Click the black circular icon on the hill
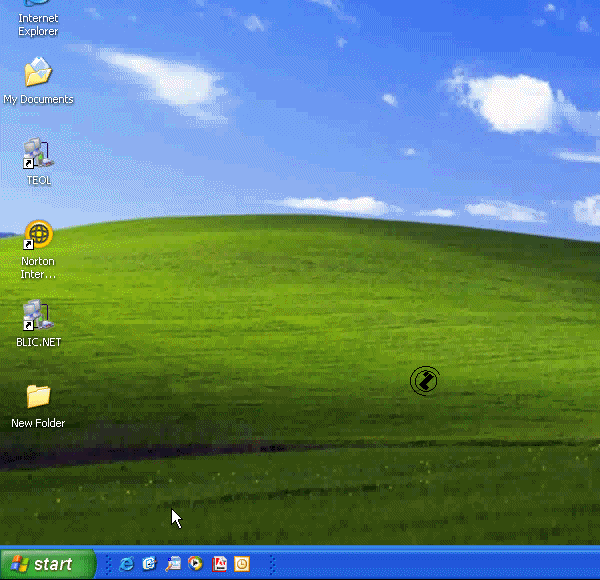600x580 pixels. point(425,380)
